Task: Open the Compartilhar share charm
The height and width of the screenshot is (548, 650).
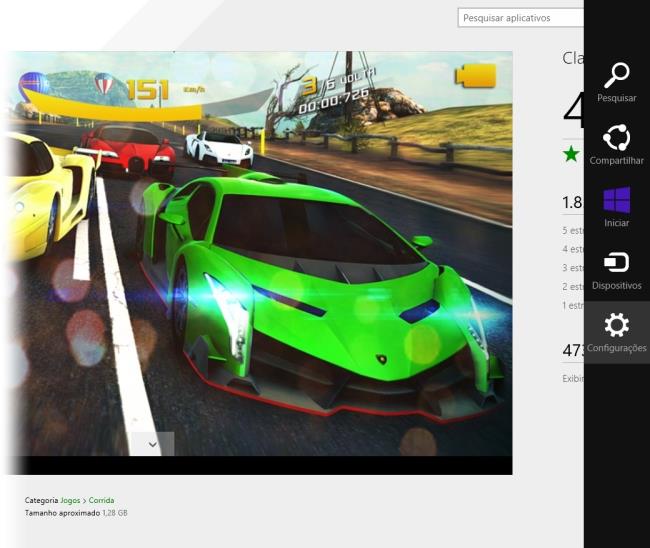Action: [x=616, y=145]
